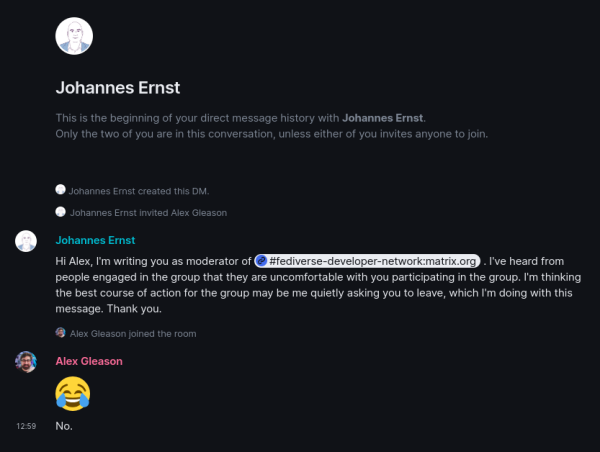600x452 pixels.
Task: Select the 'Alex Gleason joined the room' event
Action: point(126,333)
